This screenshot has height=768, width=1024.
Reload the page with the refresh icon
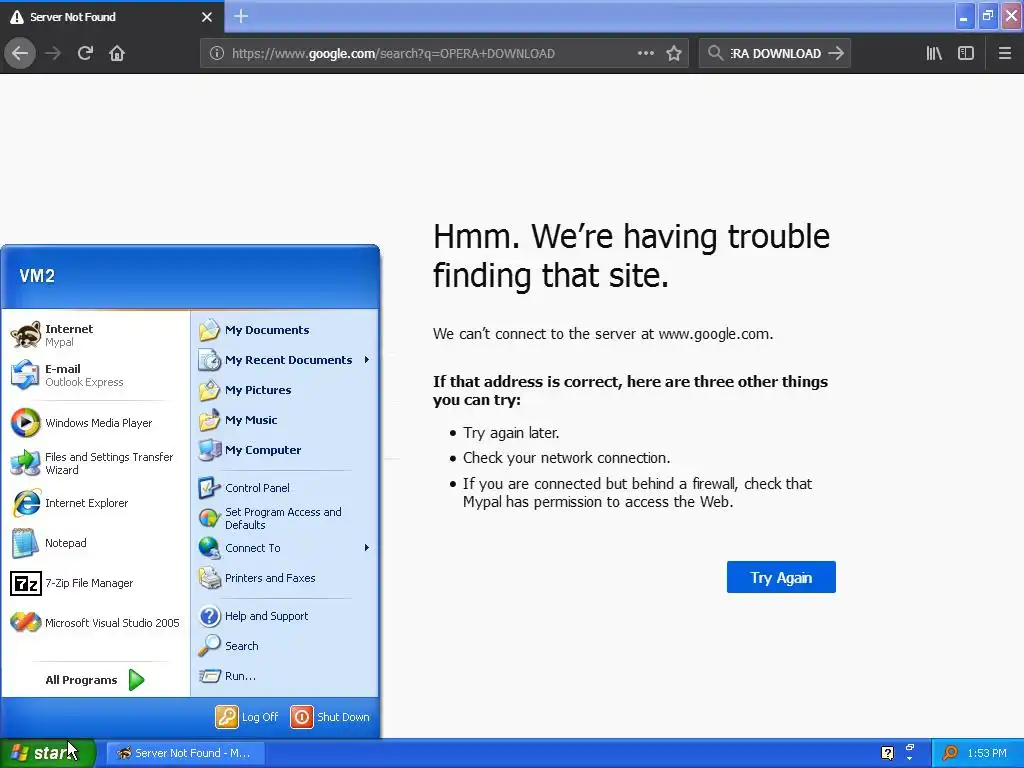pos(85,53)
